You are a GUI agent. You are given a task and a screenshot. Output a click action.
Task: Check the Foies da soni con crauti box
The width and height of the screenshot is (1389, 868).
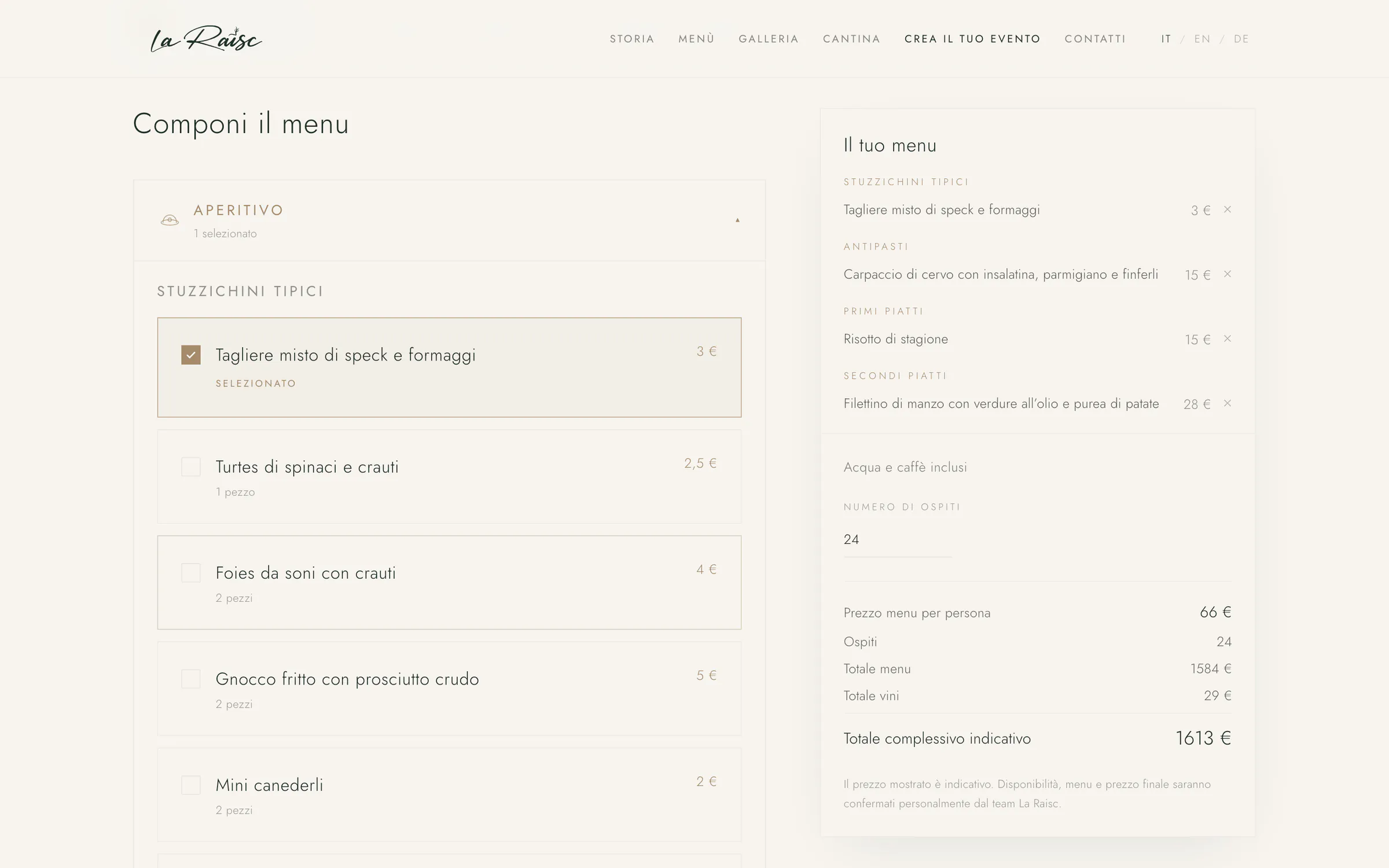pyautogui.click(x=191, y=573)
